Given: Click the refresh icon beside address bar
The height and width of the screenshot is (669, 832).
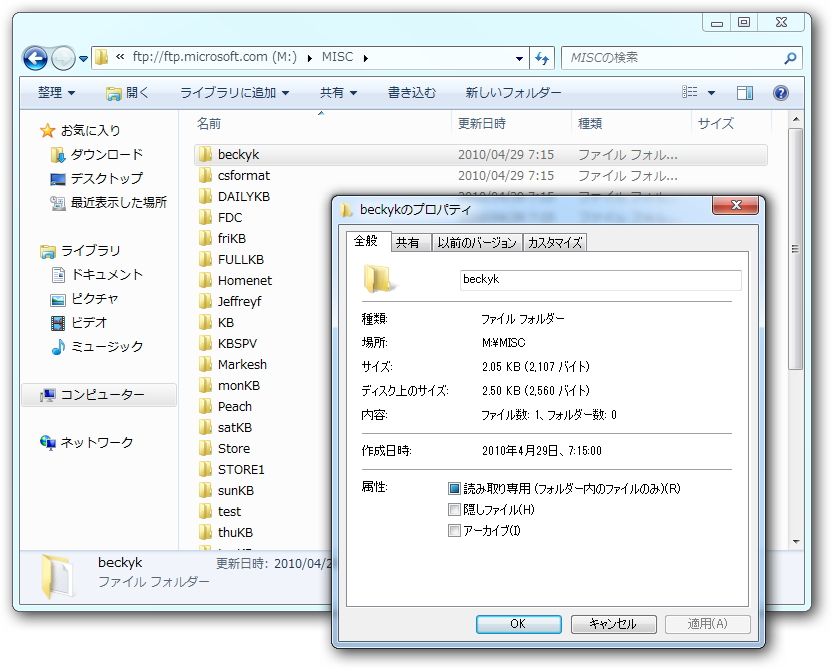Looking at the screenshot, I should click(542, 58).
